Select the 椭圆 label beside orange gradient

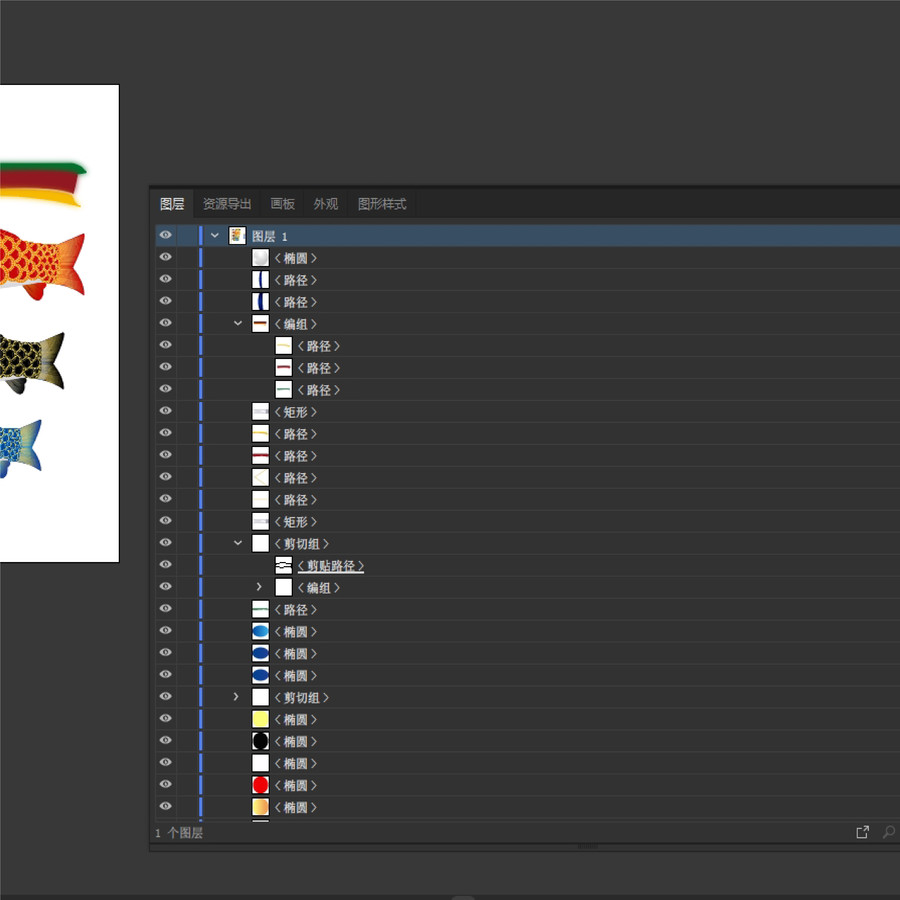[x=296, y=808]
